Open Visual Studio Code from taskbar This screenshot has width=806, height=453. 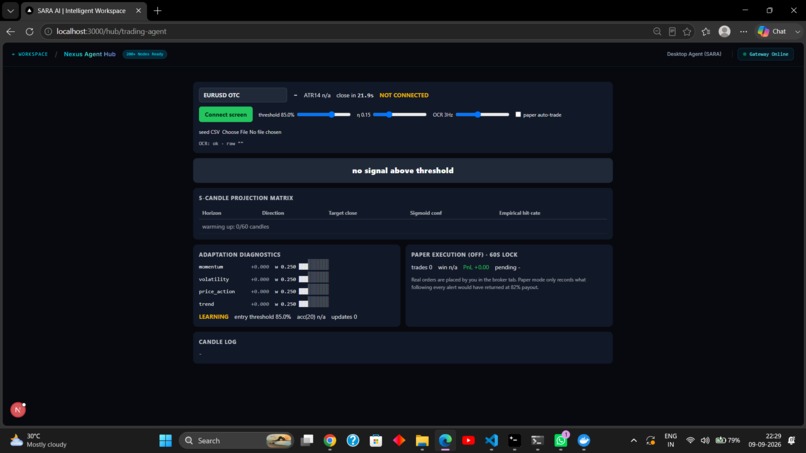pos(491,440)
